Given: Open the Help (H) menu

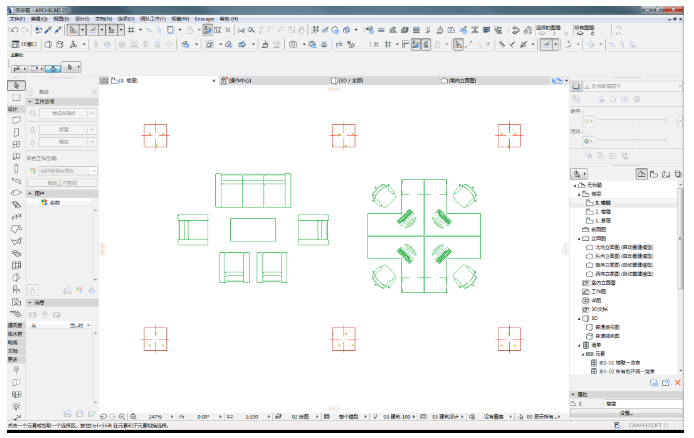Looking at the screenshot, I should point(229,19).
